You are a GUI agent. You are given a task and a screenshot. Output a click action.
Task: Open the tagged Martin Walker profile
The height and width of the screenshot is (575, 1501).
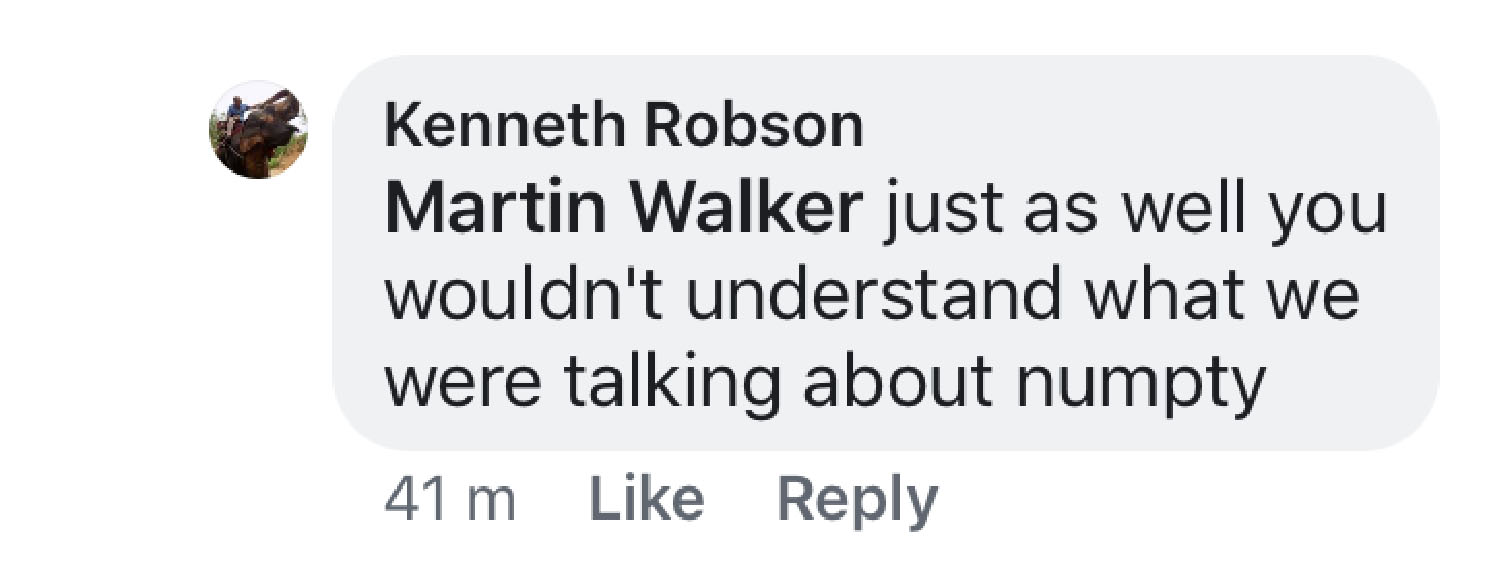tap(623, 209)
